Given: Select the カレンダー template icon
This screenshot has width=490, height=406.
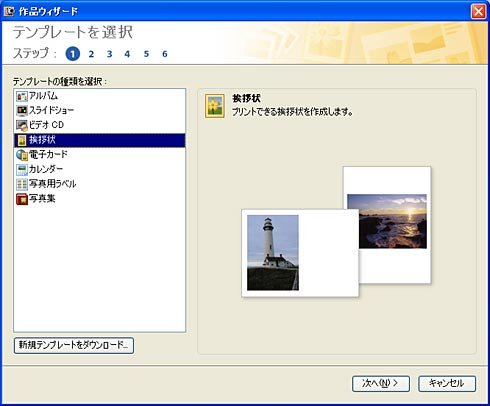Looking at the screenshot, I should click(x=22, y=169).
